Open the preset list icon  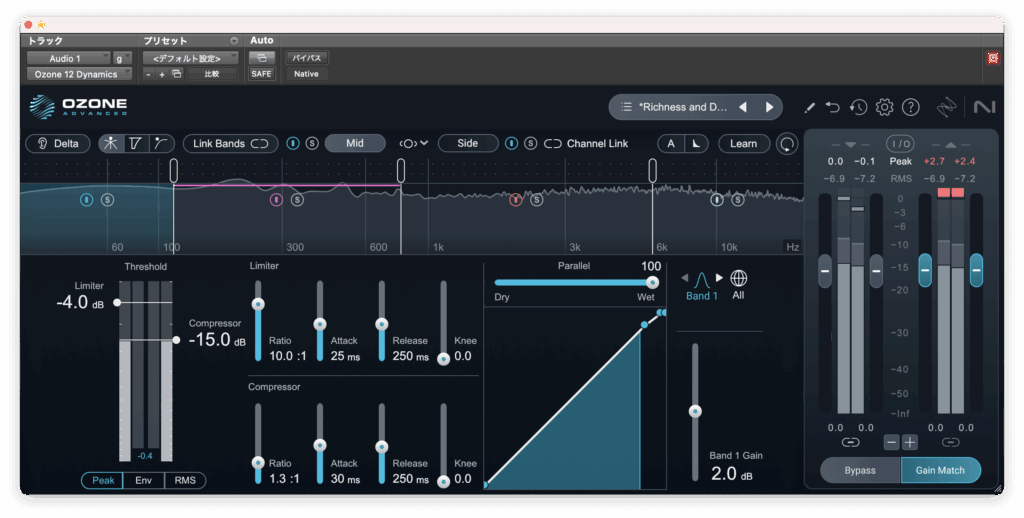[x=626, y=107]
